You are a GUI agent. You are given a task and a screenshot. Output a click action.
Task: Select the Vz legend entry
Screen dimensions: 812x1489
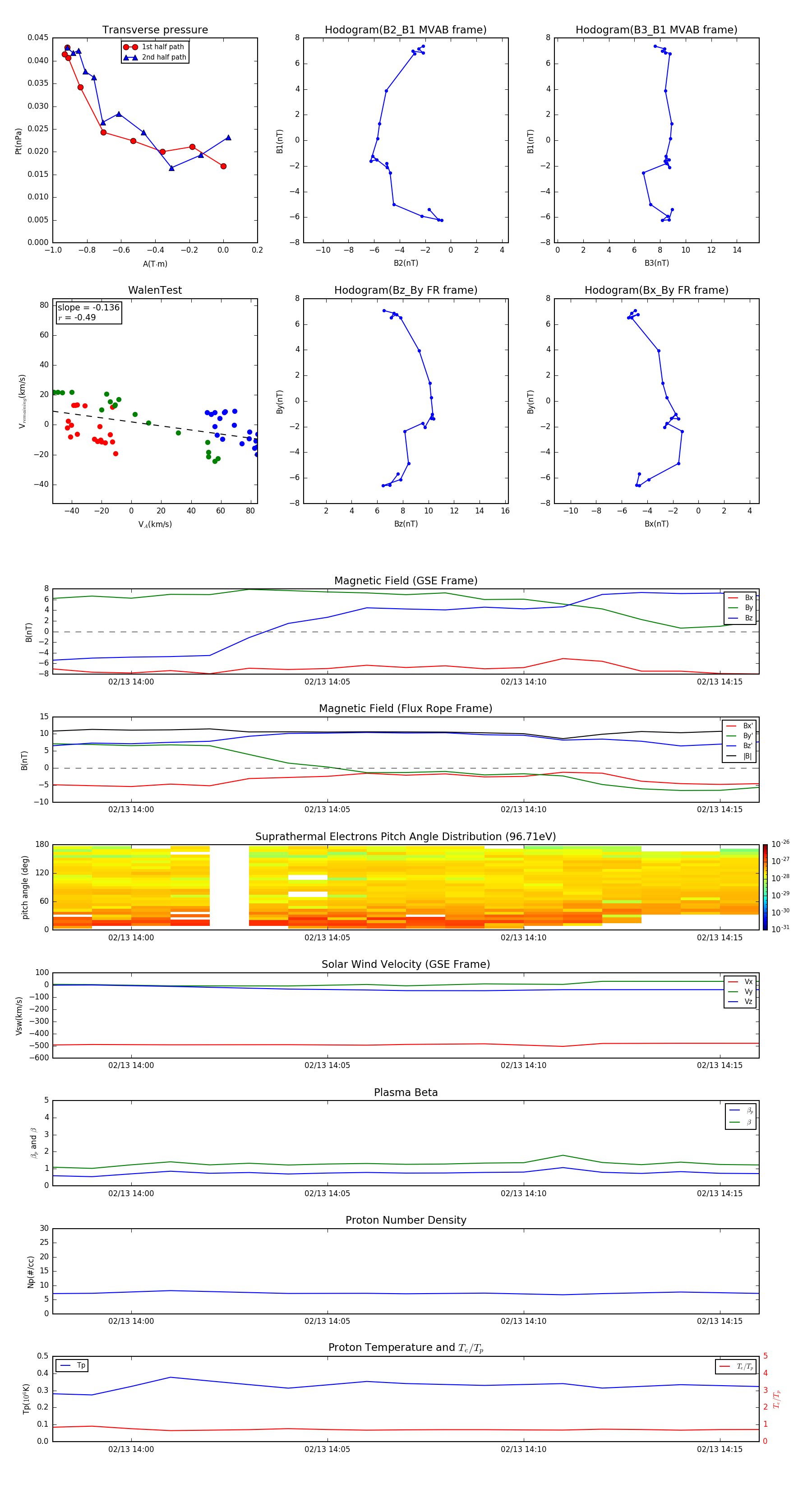tap(740, 1002)
